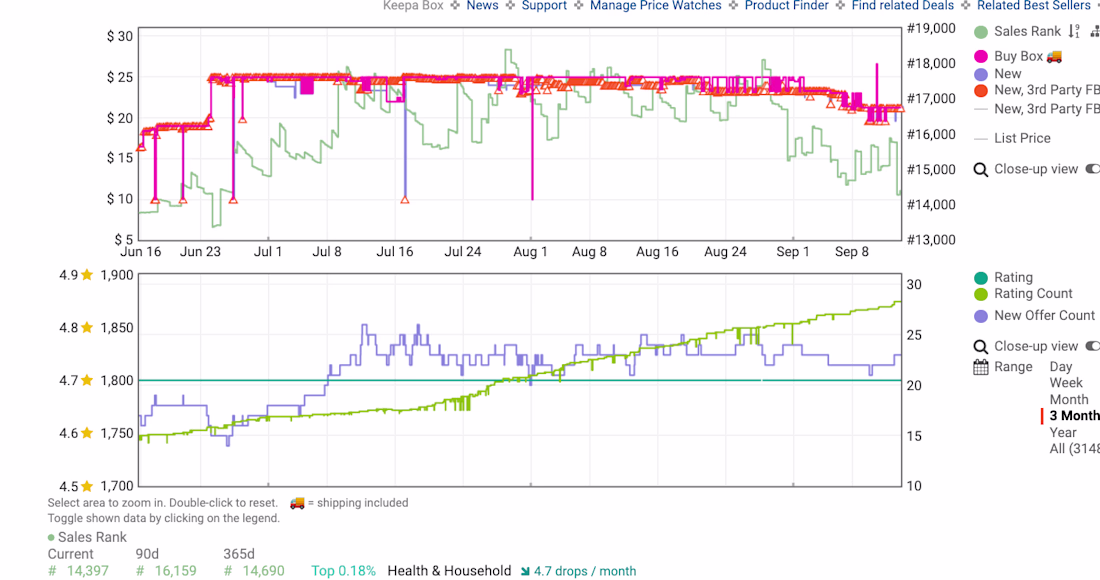Screen dimensions: 1100x580
Task: Click the purple New legend dot
Action: (981, 74)
